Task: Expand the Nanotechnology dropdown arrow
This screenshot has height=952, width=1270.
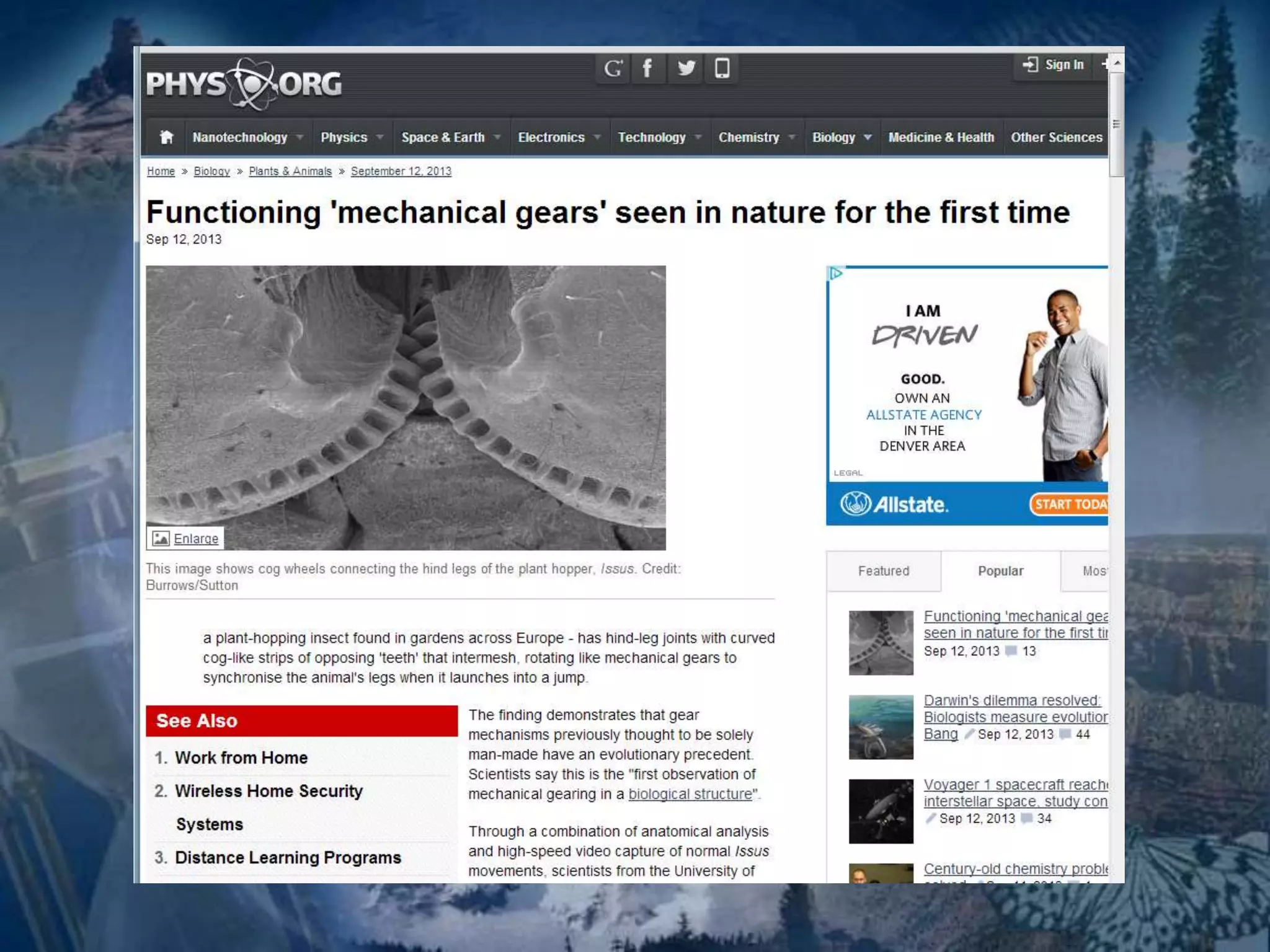Action: click(300, 137)
